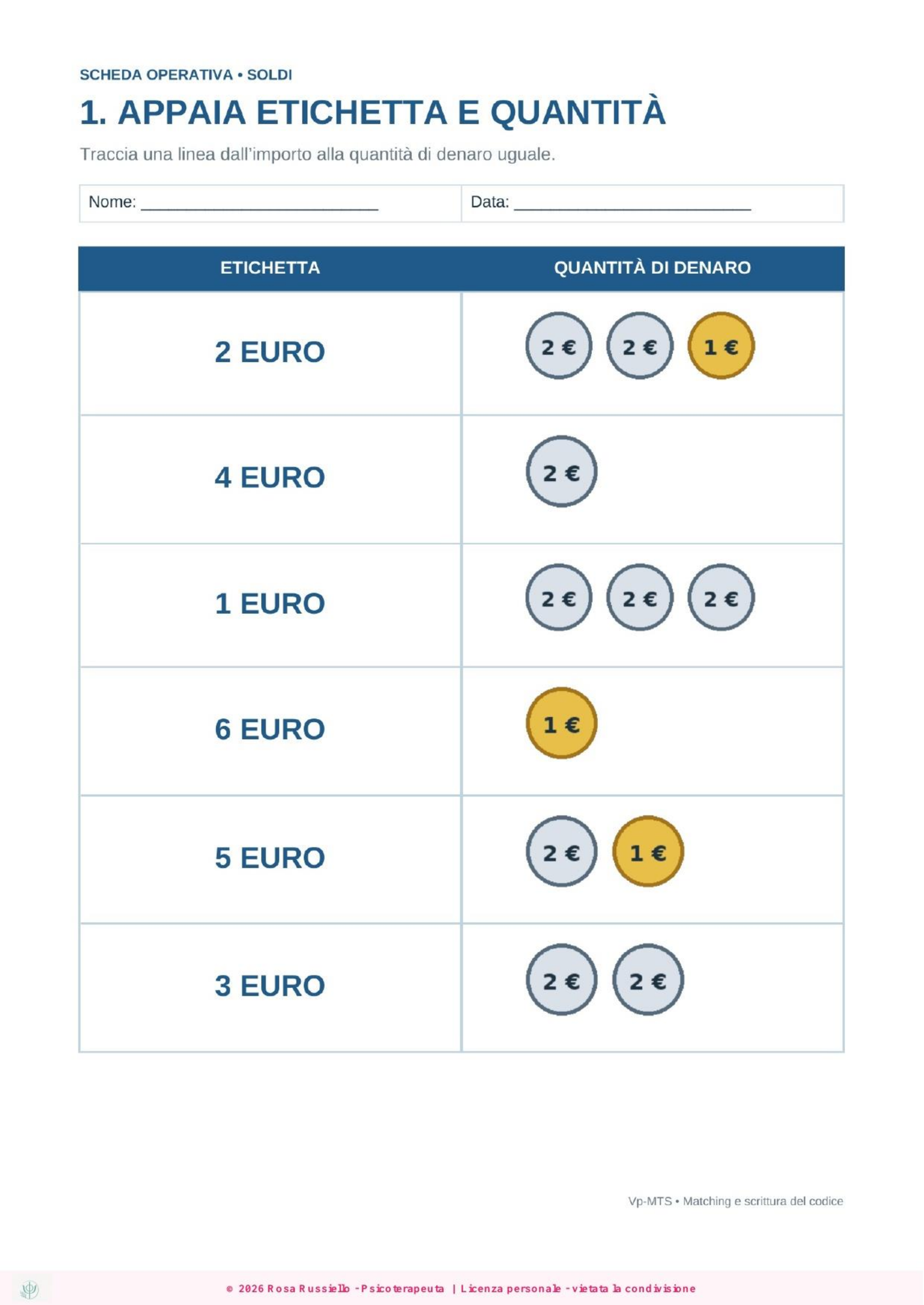Click the Vp-MTS matching footer note
Image resolution: width=924 pixels, height=1305 pixels.
(735, 1201)
